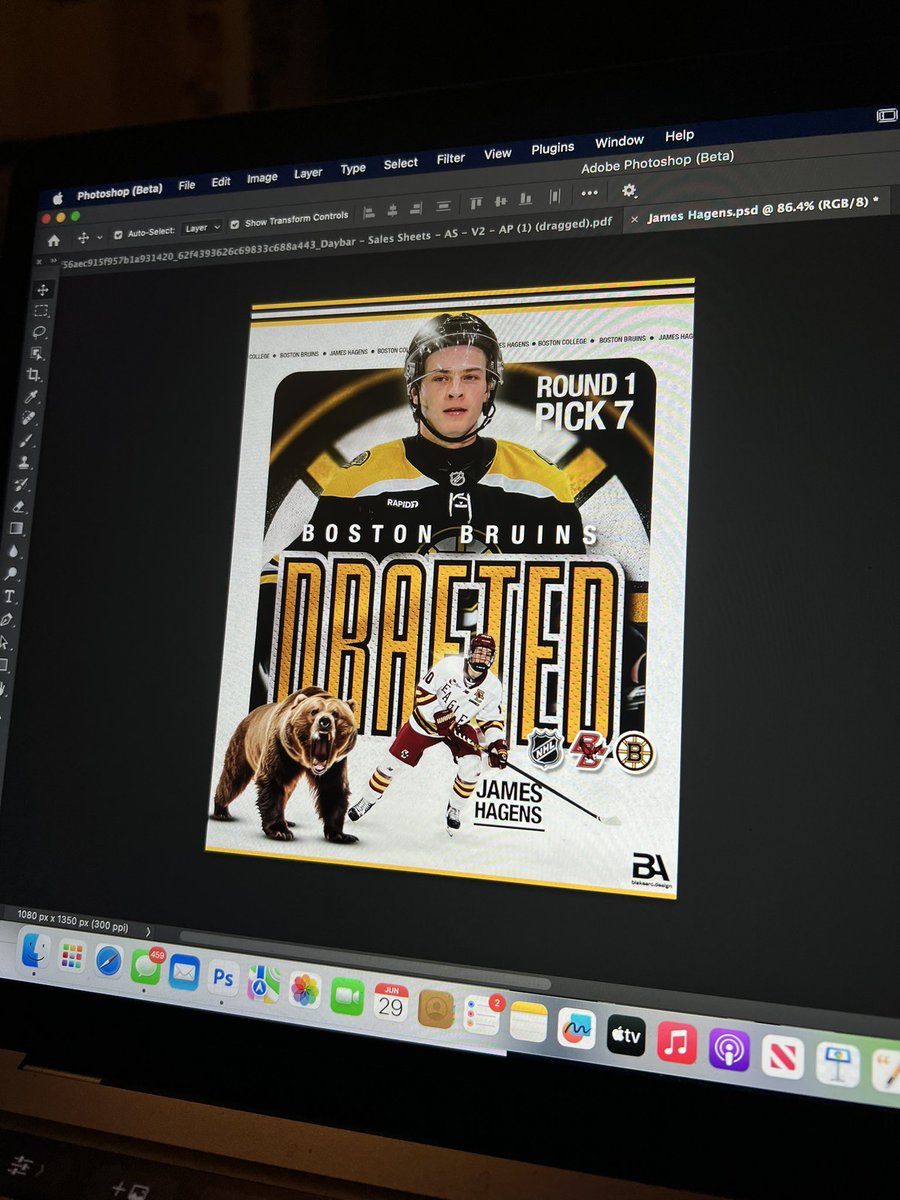Viewport: 900px width, 1200px height.
Task: Open the Apple menu
Action: 57,197
